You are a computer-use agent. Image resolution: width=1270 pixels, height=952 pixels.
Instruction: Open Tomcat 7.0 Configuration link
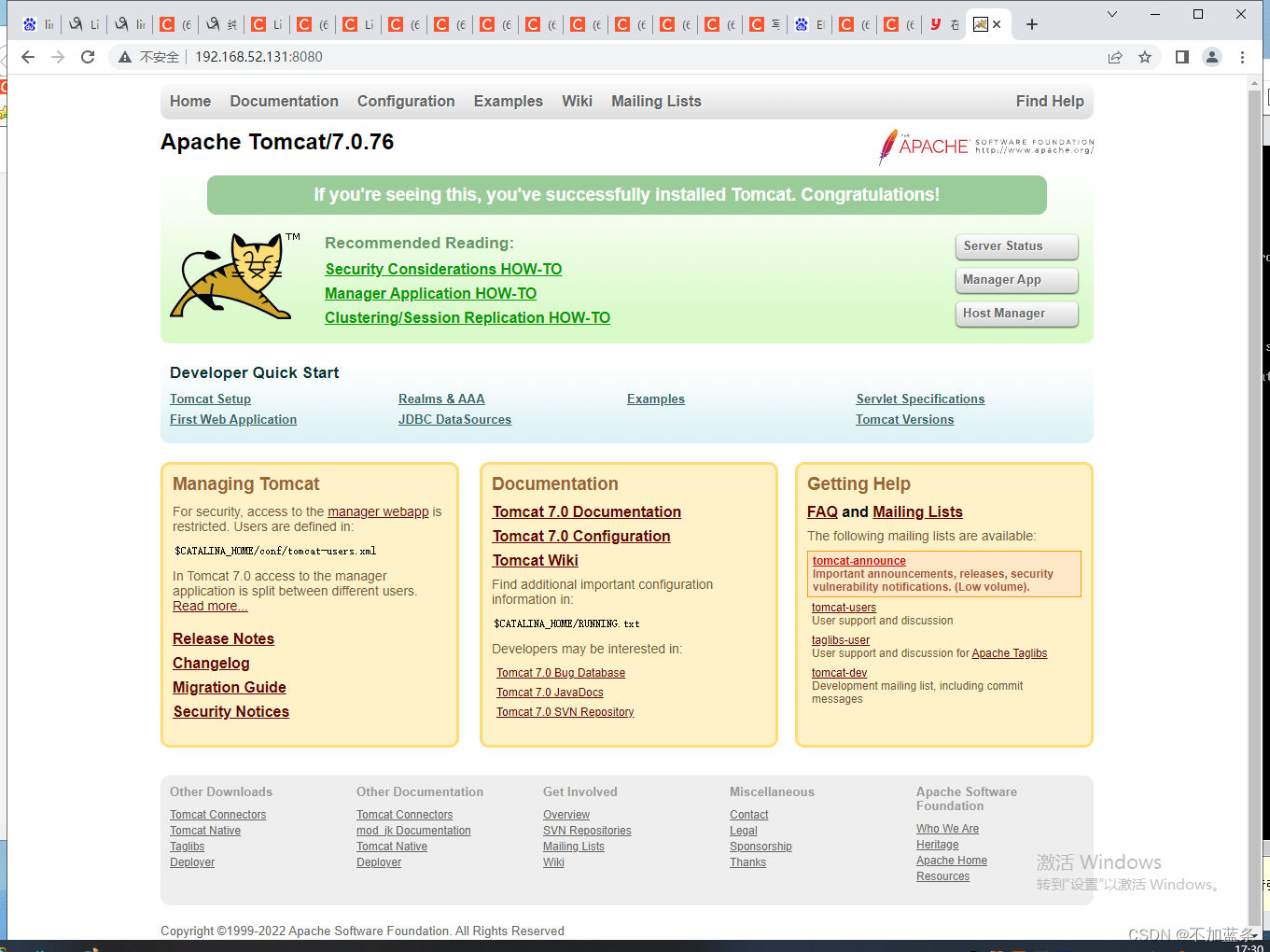pyautogui.click(x=581, y=536)
